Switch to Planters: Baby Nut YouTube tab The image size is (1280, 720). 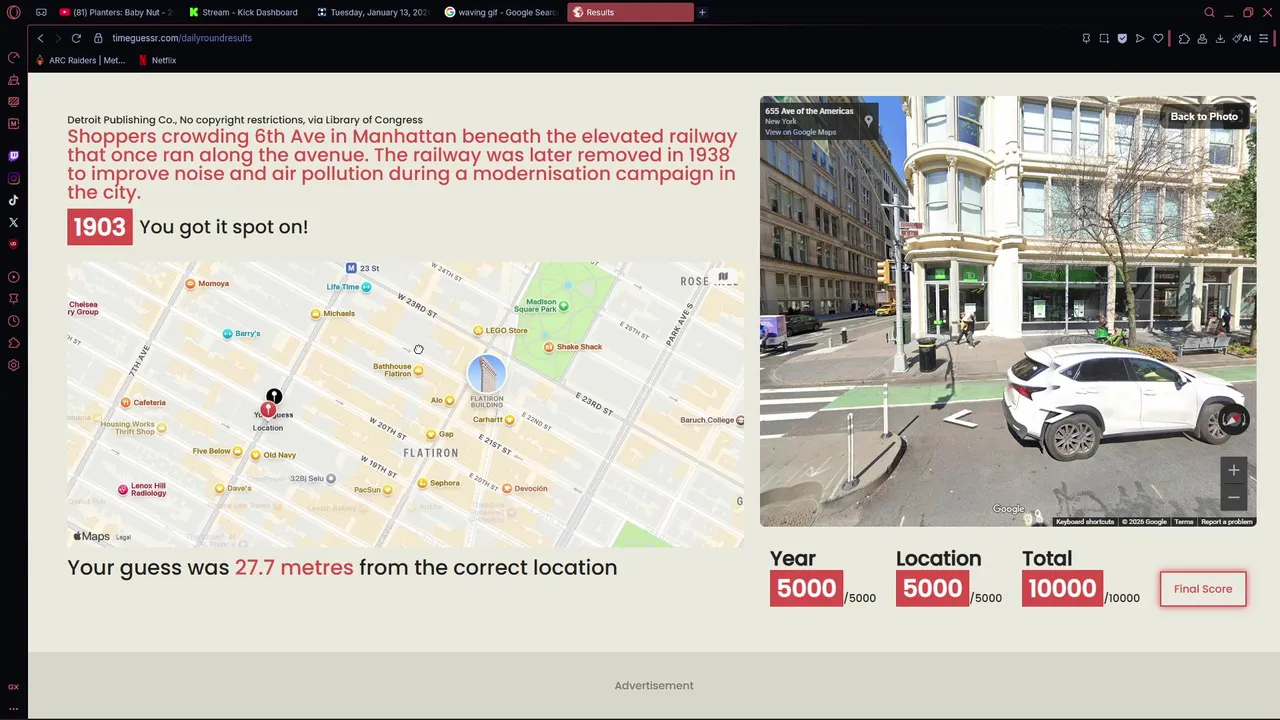pyautogui.click(x=117, y=12)
